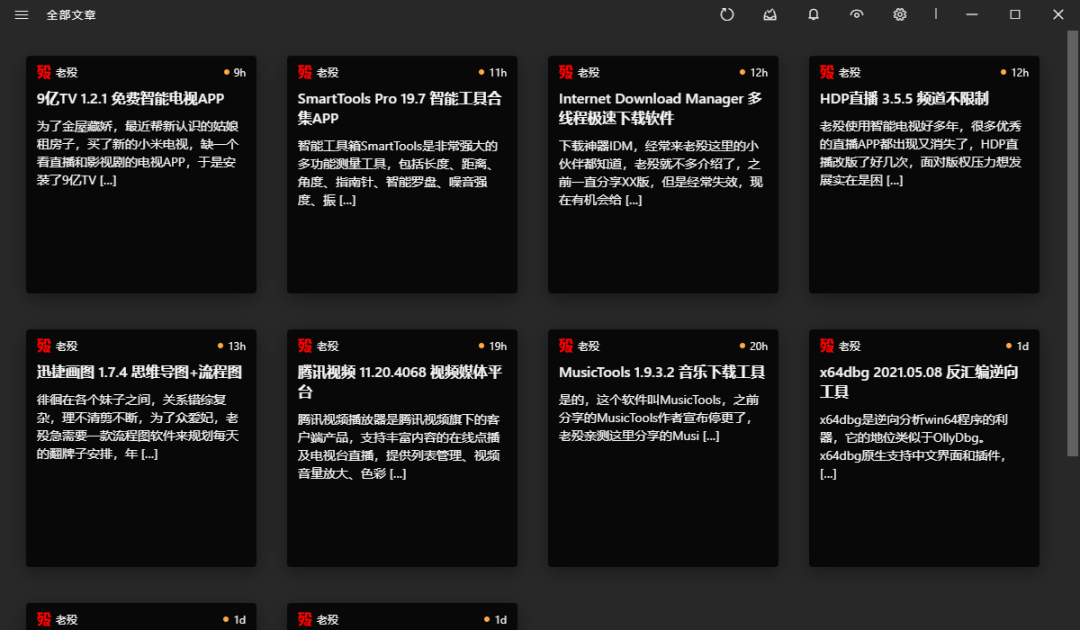Click summary text starting x64dbg是逆向分析
1080x630 pixels.
pyautogui.click(x=913, y=446)
